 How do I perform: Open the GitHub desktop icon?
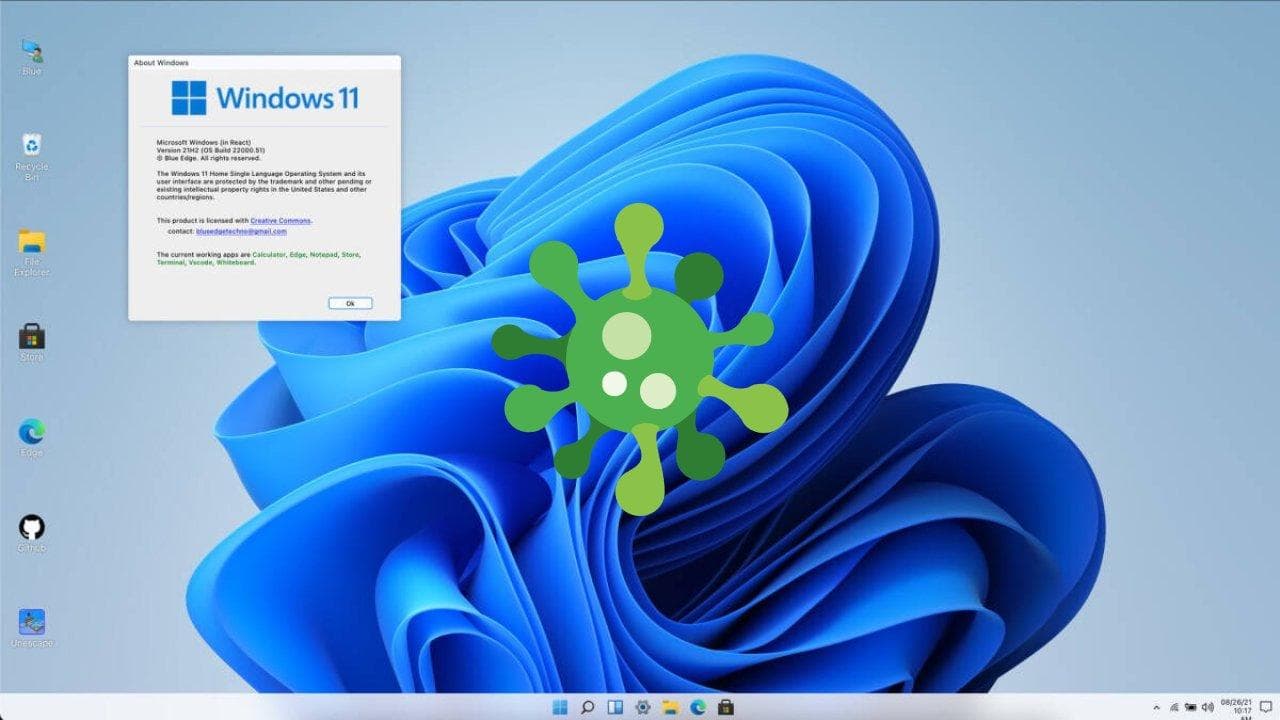pos(32,527)
